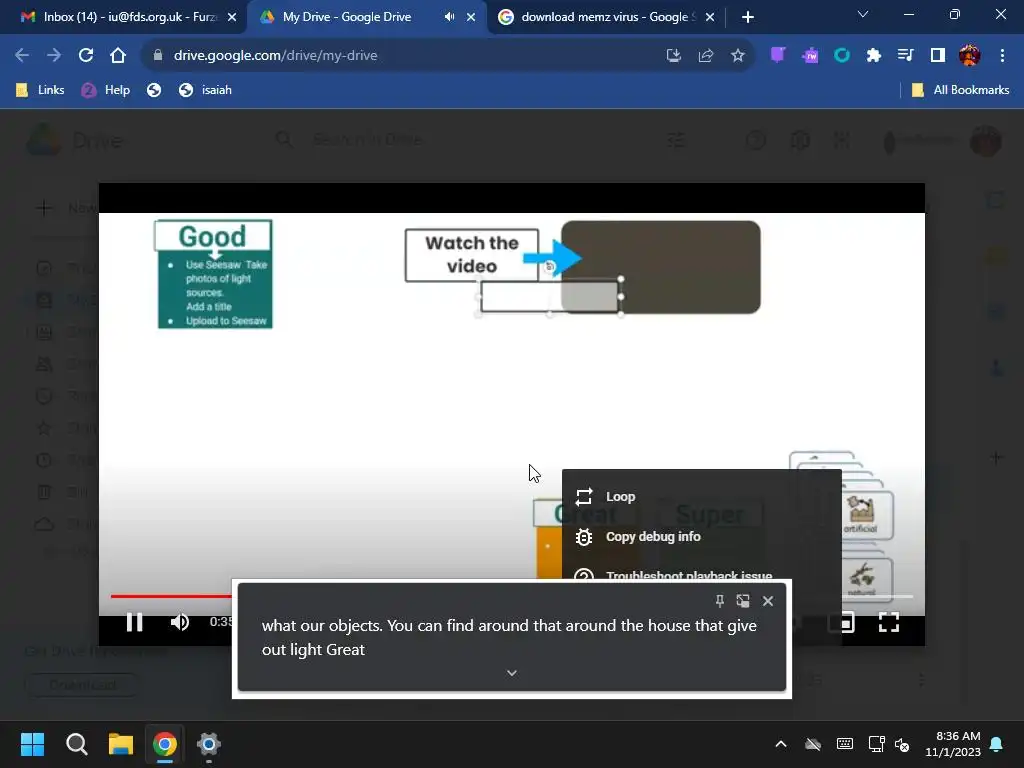Open the notifications bell
This screenshot has width=1024, height=768.
pos(997,744)
